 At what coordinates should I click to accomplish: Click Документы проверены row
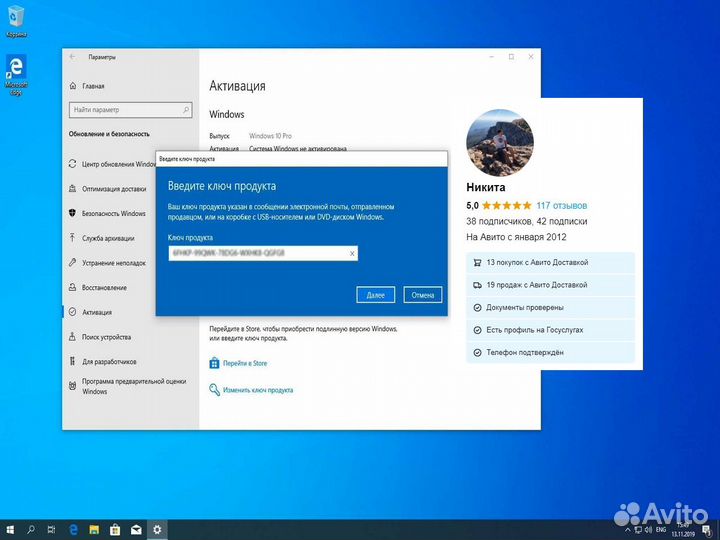[x=551, y=308]
